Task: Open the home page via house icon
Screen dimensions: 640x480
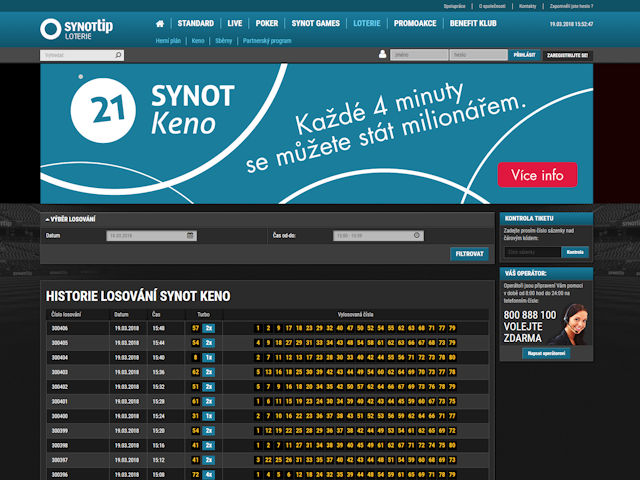Action: coord(160,24)
